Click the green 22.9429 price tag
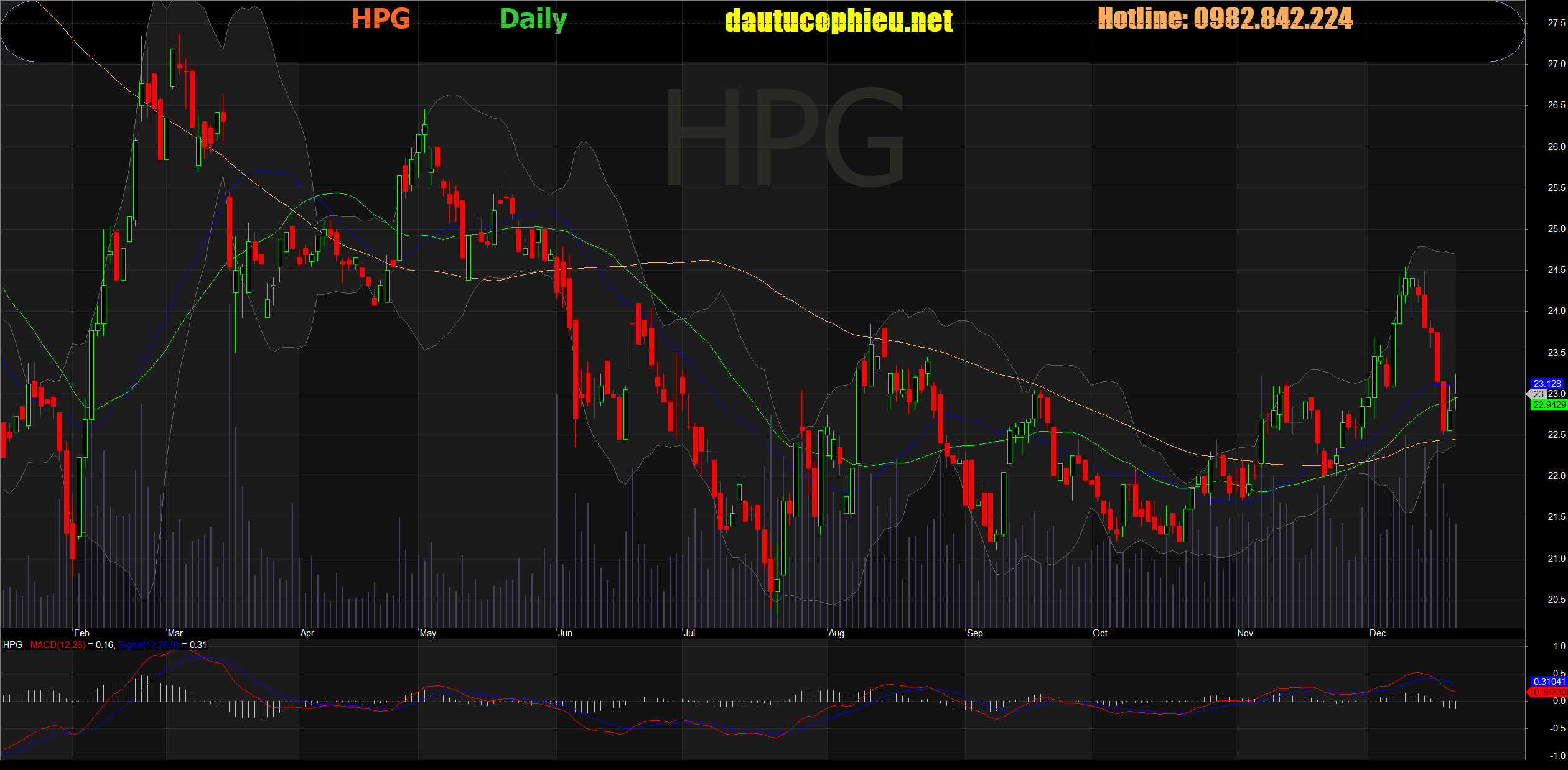This screenshot has height=770, width=1568. [1549, 405]
